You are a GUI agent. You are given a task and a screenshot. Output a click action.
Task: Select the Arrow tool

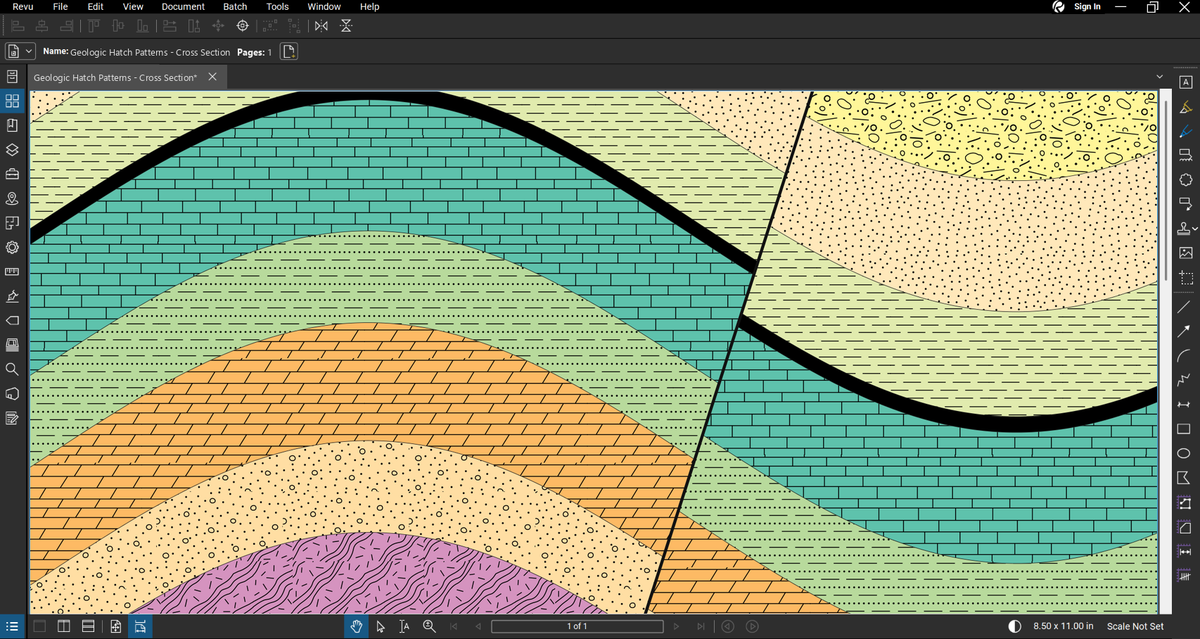tap(1185, 331)
